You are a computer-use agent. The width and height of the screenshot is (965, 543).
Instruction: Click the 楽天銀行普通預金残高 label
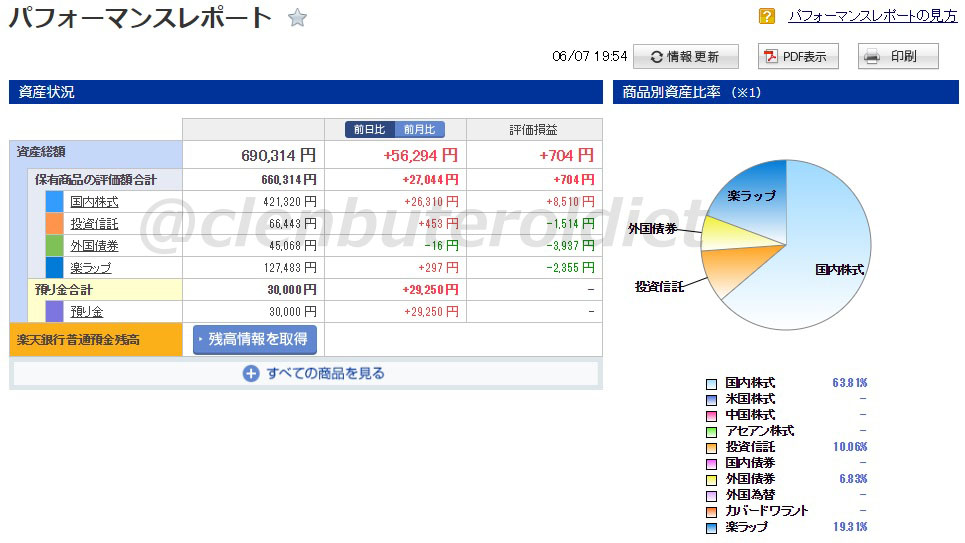[x=78, y=340]
